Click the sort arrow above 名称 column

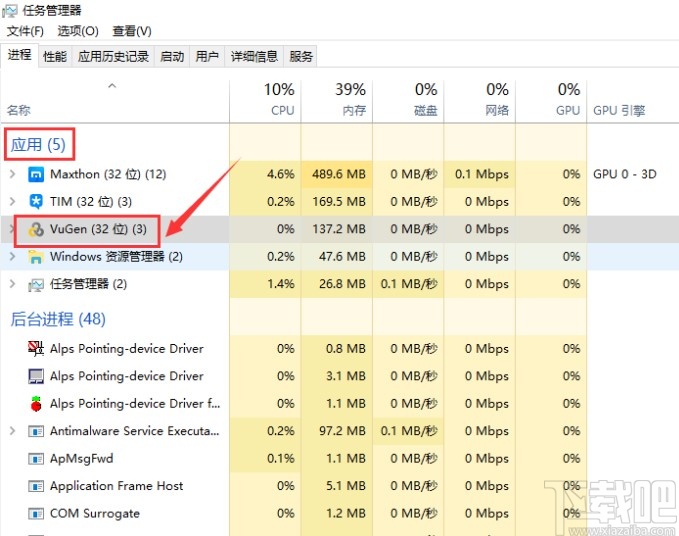pos(112,86)
